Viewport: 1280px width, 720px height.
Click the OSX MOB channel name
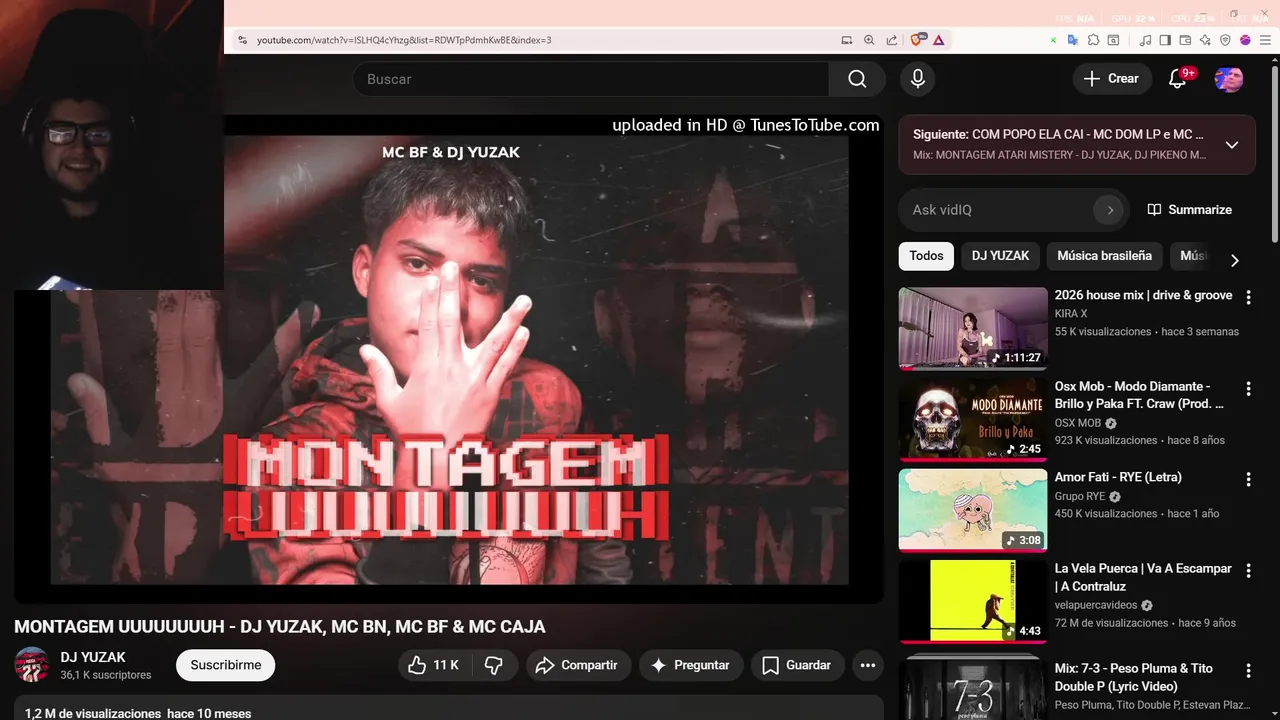[x=1078, y=423]
